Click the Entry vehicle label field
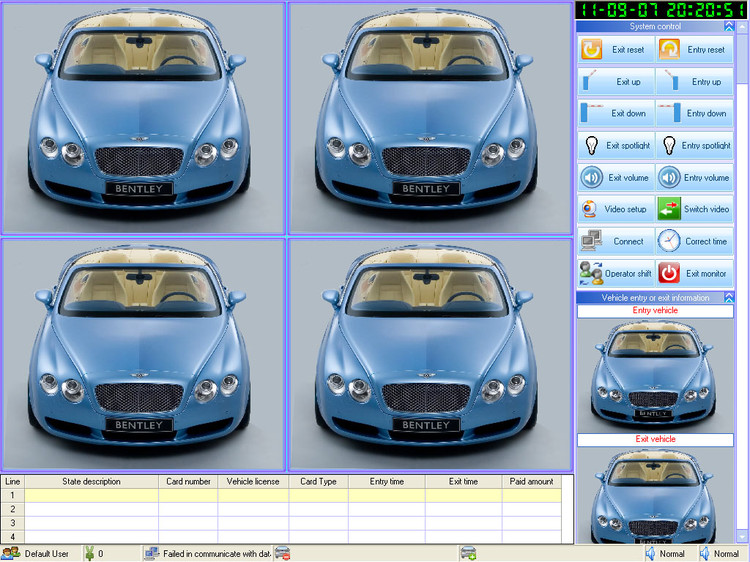Screen dimensions: 750x562 tap(655, 311)
